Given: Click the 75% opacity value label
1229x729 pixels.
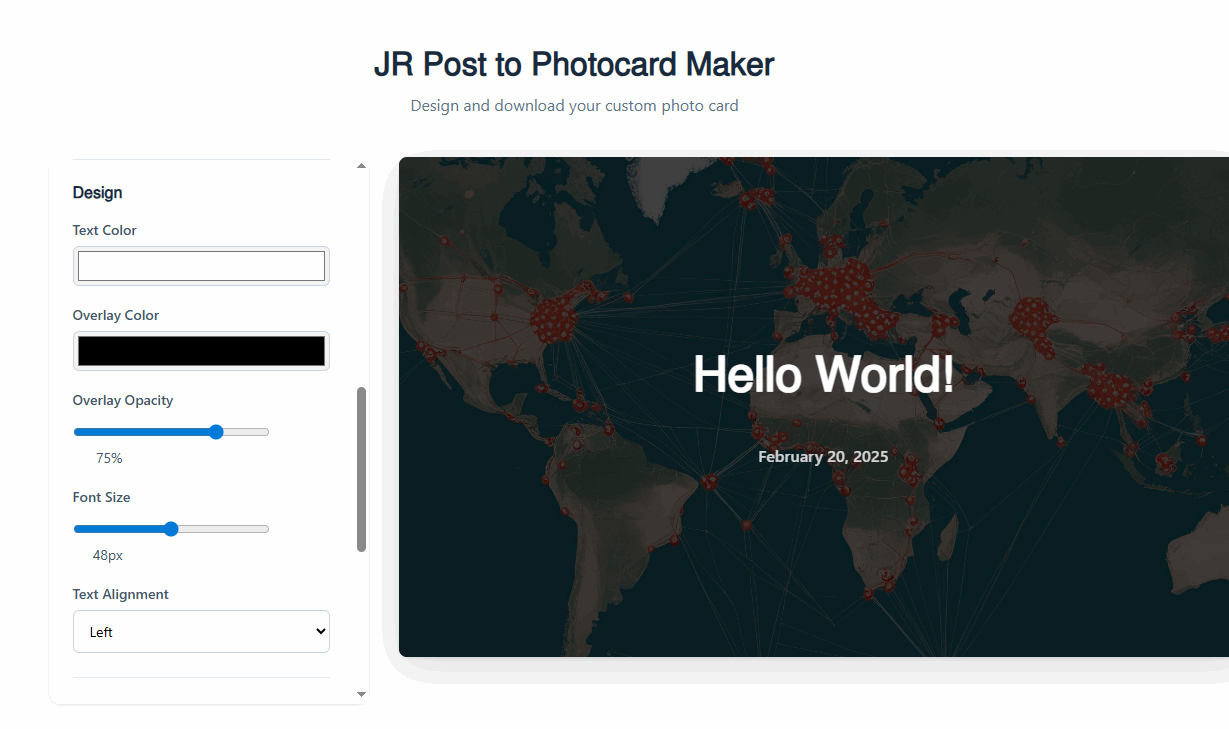Looking at the screenshot, I should pyautogui.click(x=108, y=458).
